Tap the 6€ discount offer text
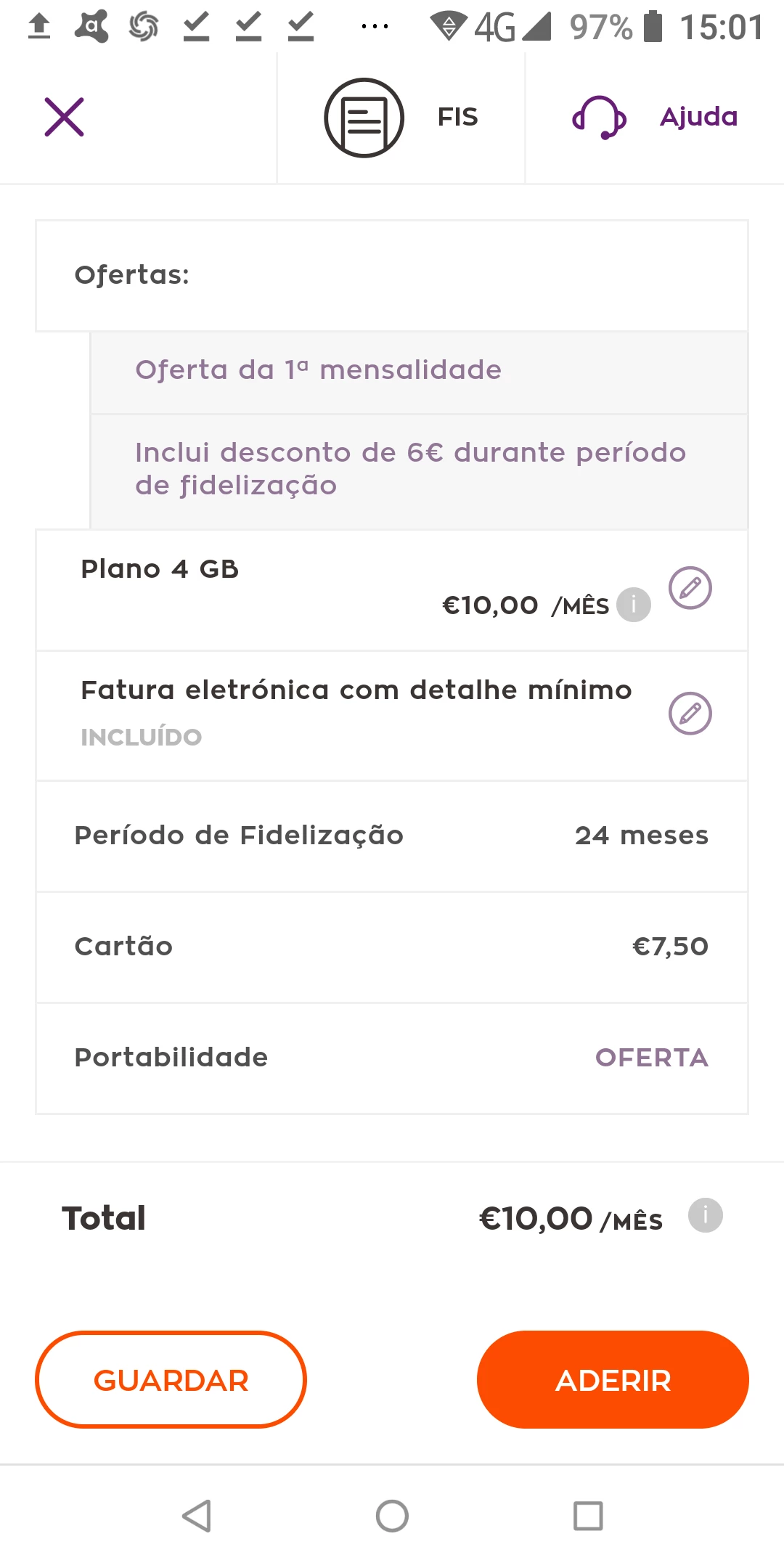The width and height of the screenshot is (784, 1568). coord(410,469)
